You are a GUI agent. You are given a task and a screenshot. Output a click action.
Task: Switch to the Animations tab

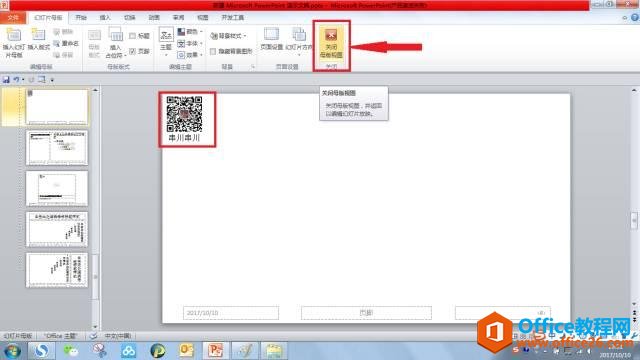[154, 18]
